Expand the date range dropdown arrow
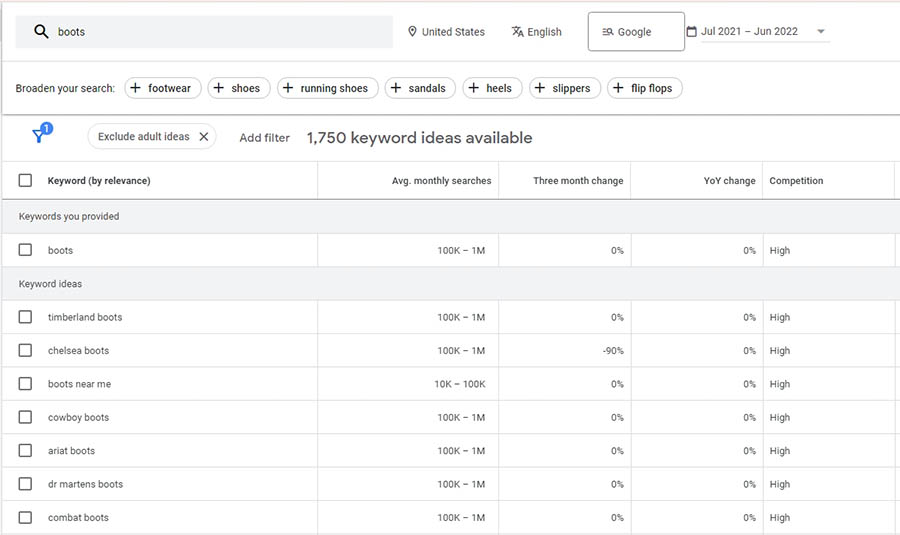 point(821,32)
